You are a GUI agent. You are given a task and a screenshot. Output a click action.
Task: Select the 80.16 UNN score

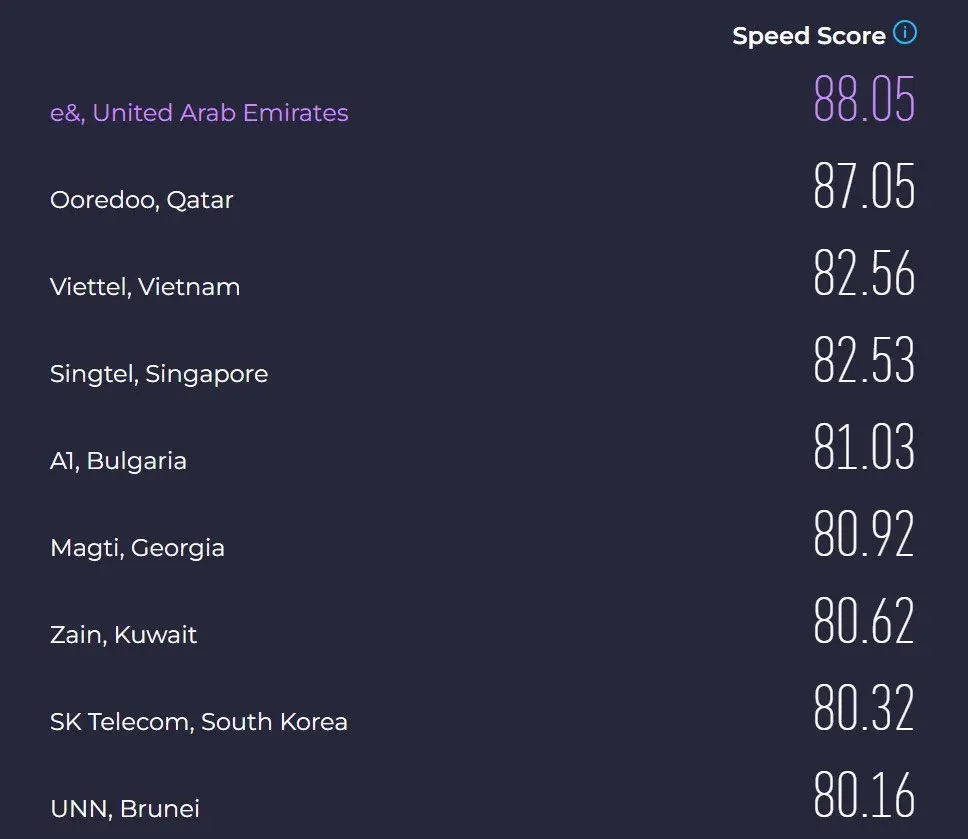point(864,795)
